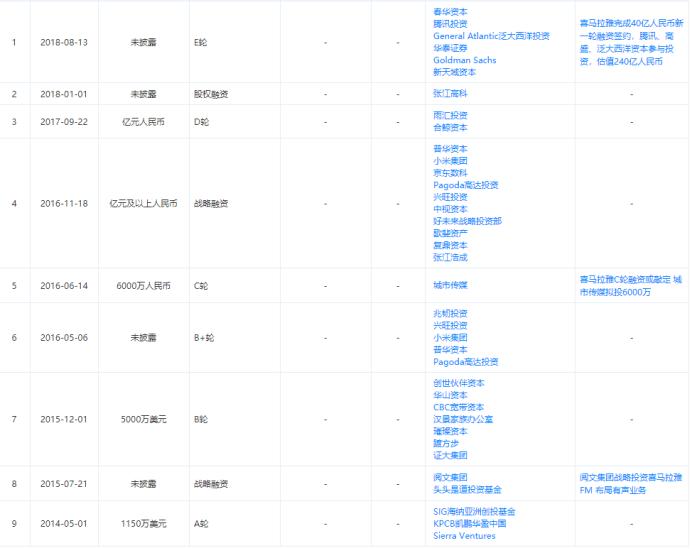Open 小米集团 in the 2016-11-18 row
Screen dimensions: 692x549
coord(450,161)
